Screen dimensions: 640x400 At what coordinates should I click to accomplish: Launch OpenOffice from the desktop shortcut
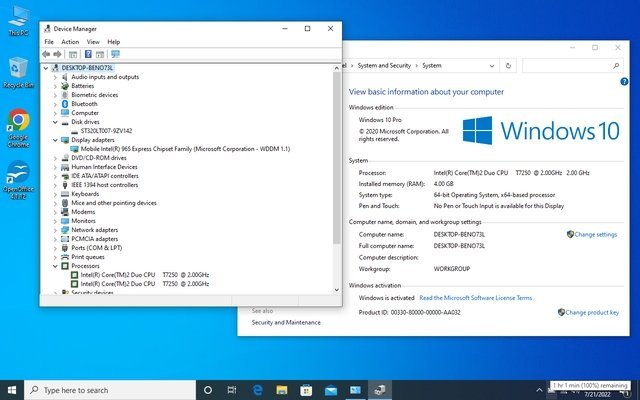point(18,178)
